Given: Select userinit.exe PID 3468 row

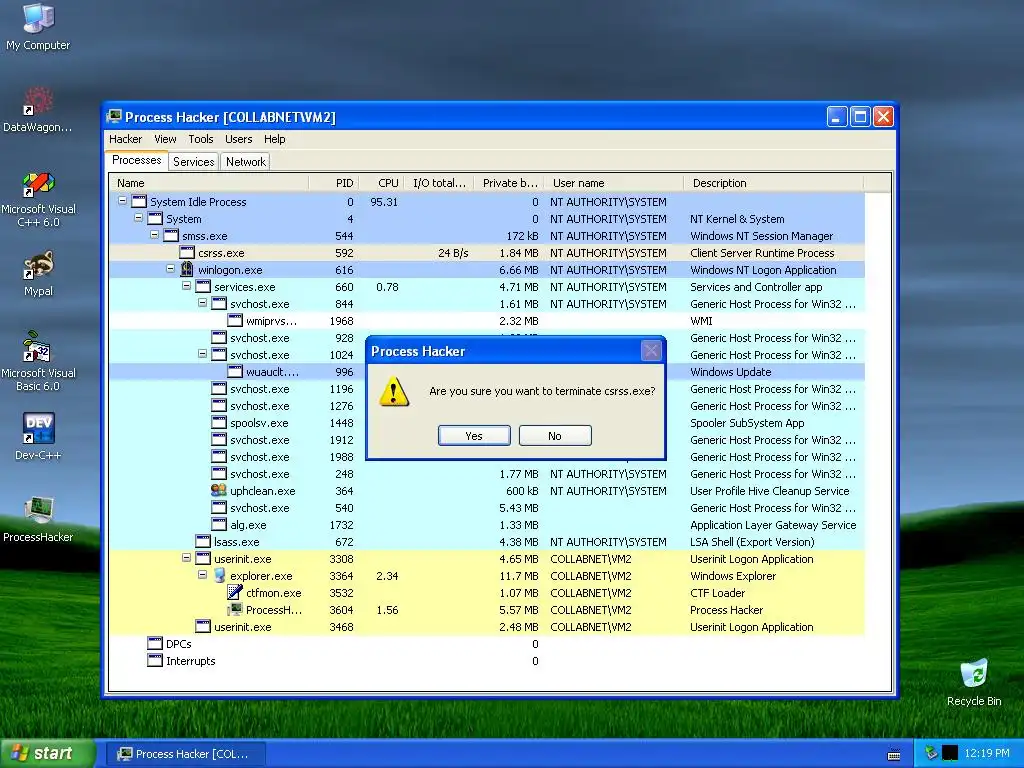Looking at the screenshot, I should 487,626.
